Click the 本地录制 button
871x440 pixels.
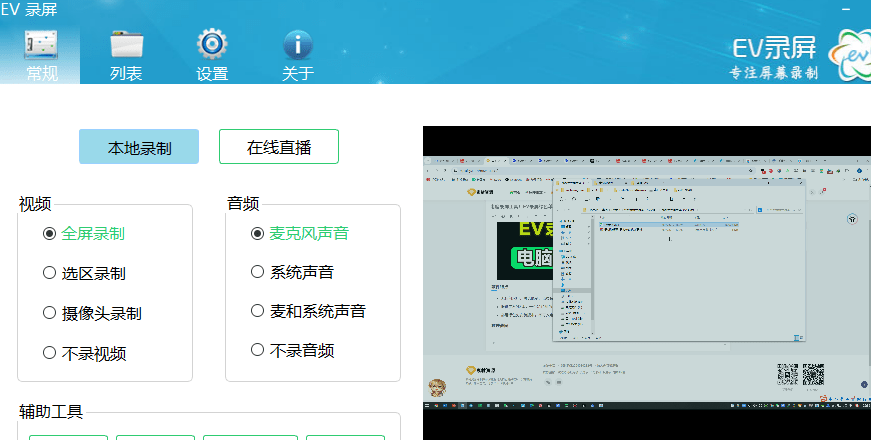point(139,147)
